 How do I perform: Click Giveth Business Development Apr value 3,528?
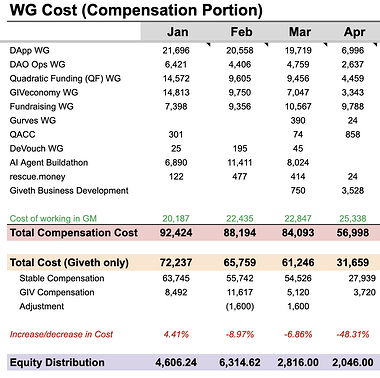353,191
